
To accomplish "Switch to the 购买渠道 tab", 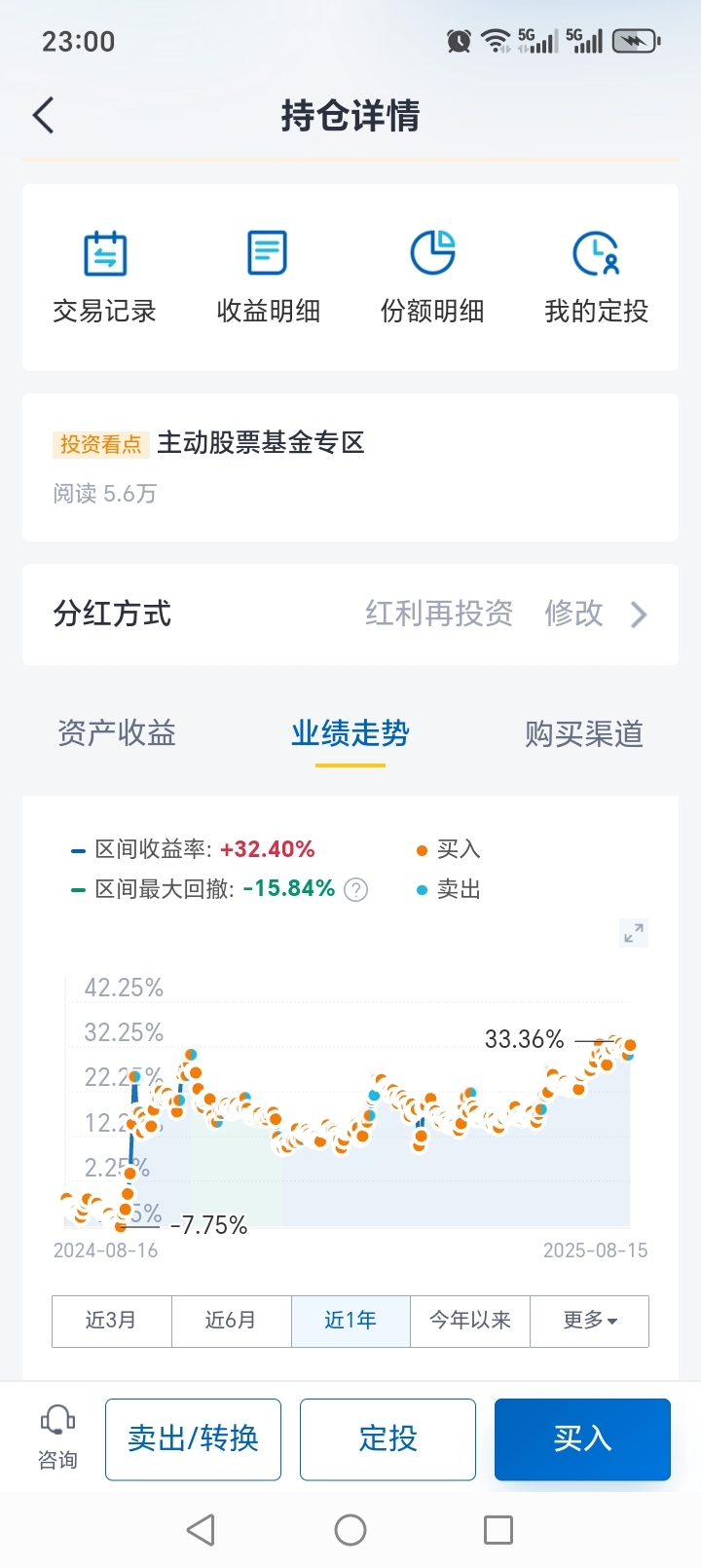I will click(x=584, y=733).
